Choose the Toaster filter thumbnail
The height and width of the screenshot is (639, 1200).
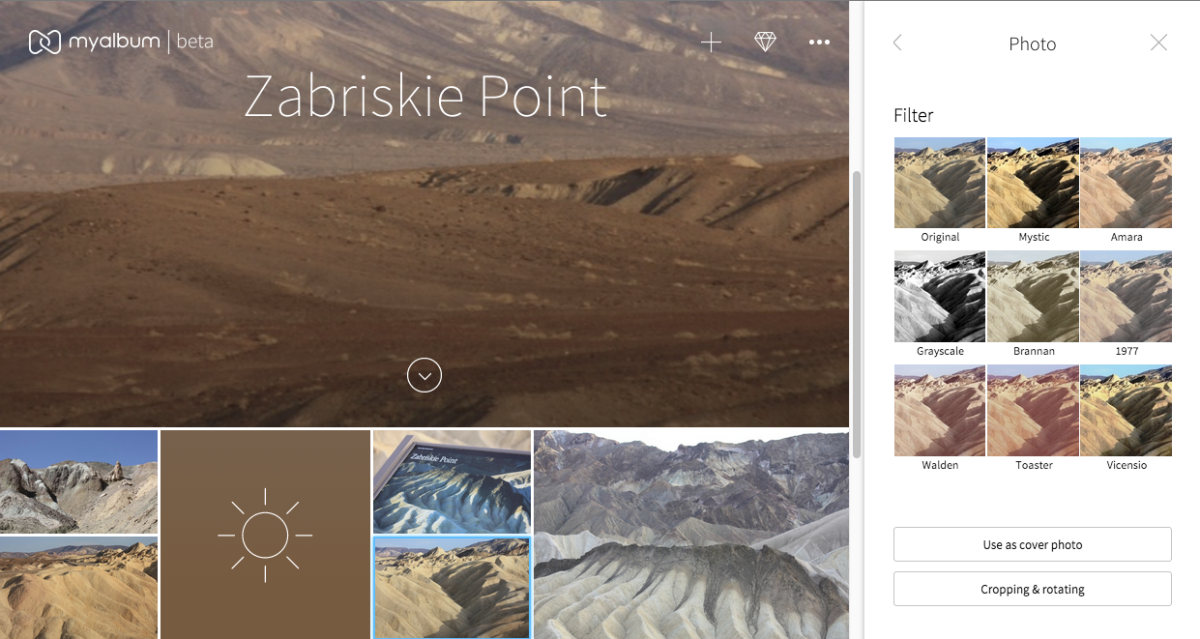1033,411
